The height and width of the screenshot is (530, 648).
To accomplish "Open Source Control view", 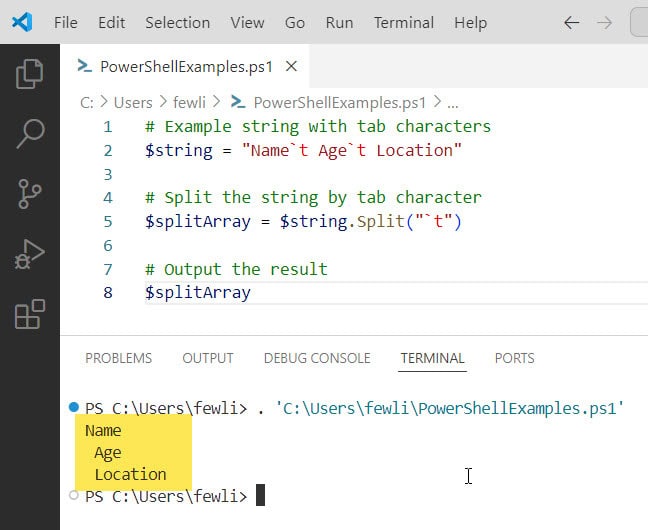I will [29, 193].
